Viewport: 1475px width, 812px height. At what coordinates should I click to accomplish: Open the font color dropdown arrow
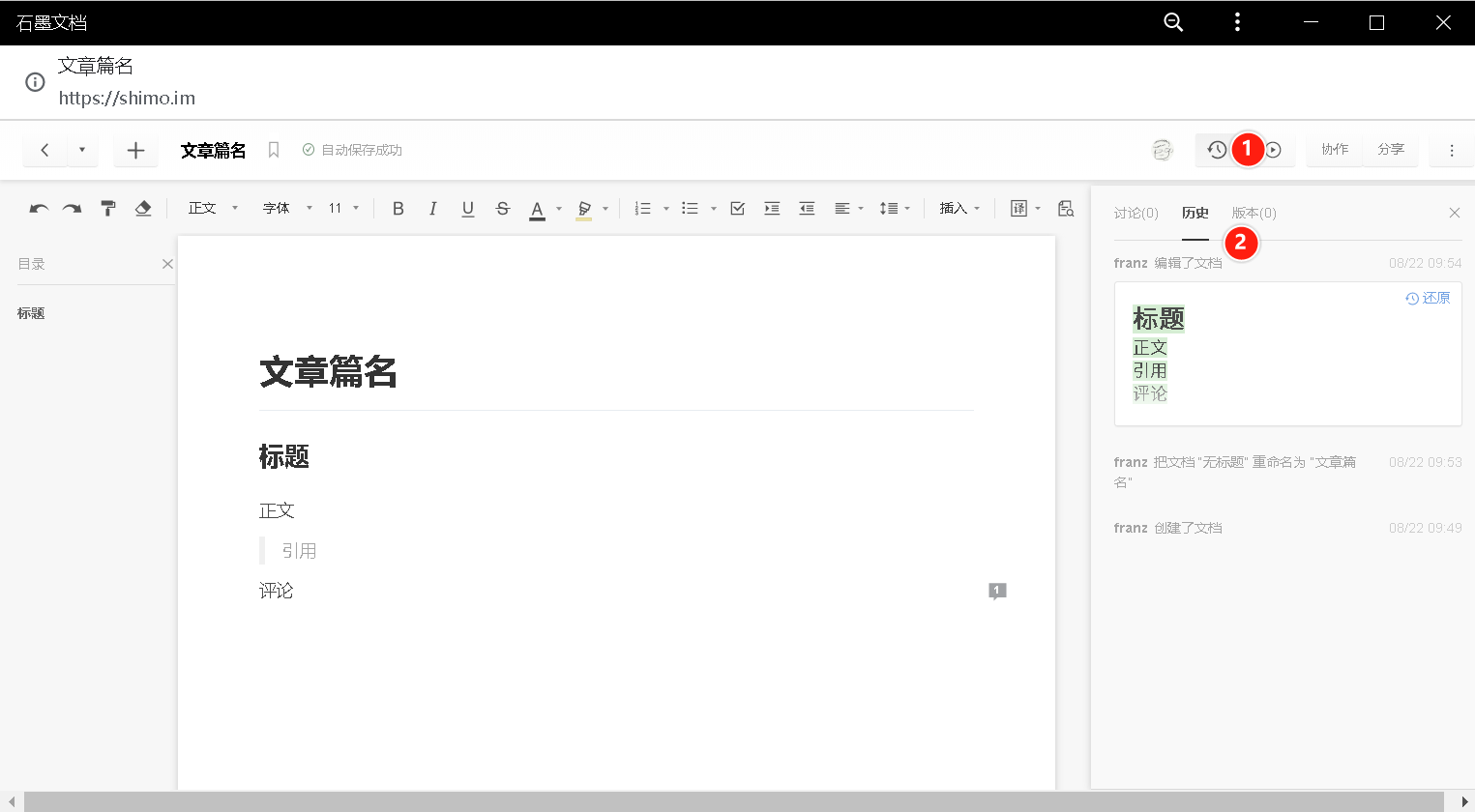559,209
